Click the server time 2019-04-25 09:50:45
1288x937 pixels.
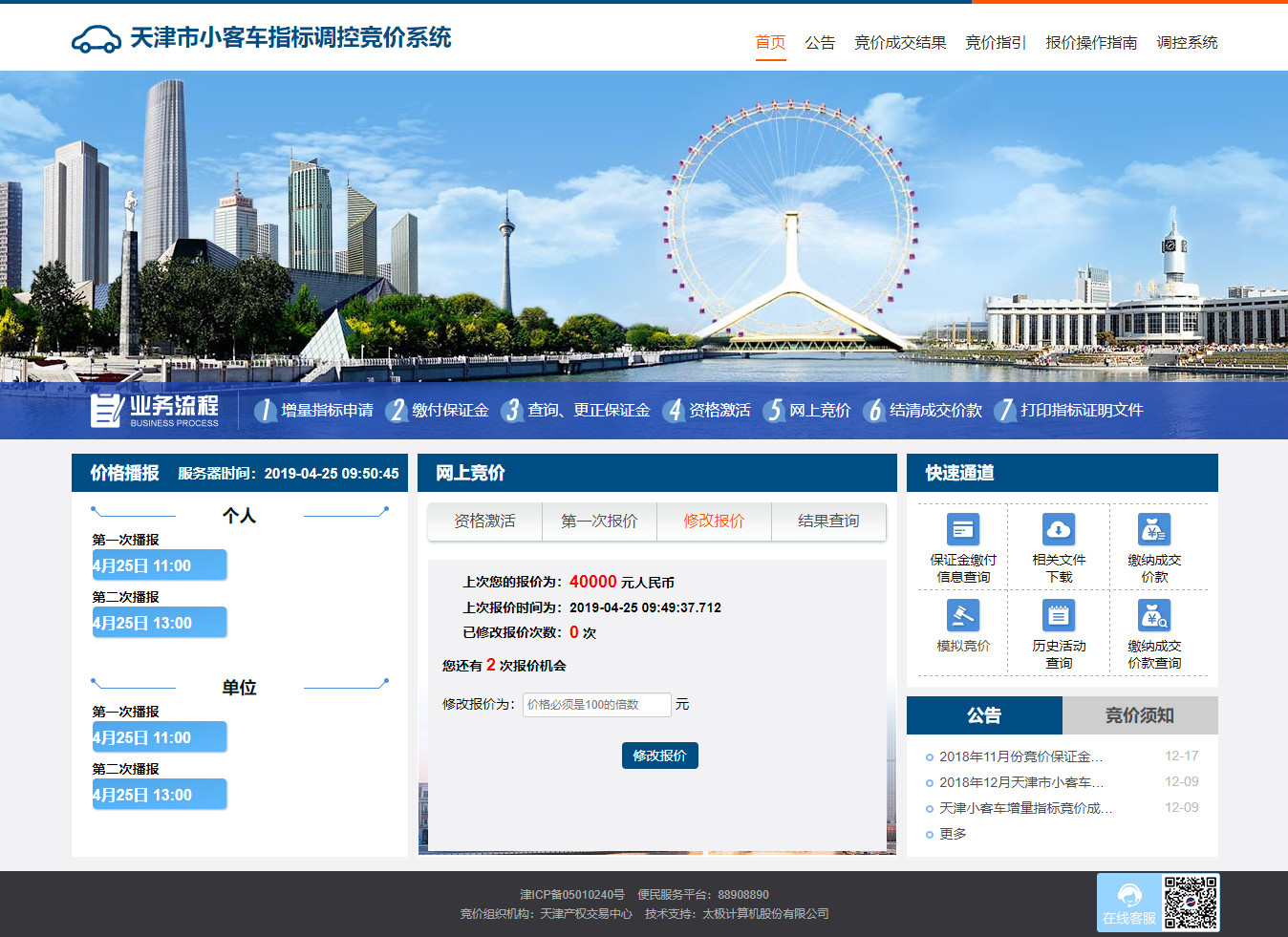332,474
